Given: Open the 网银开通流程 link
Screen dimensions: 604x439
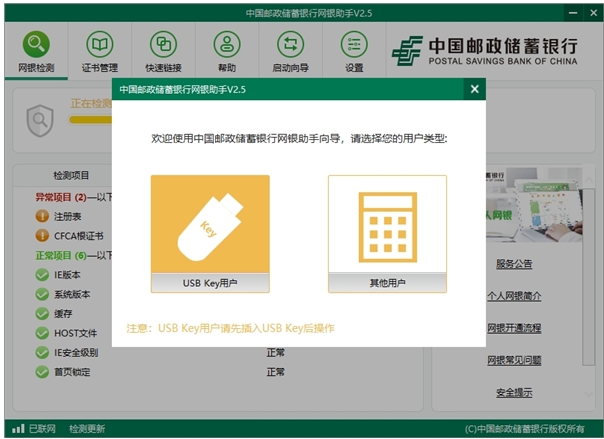Looking at the screenshot, I should pos(514,328).
